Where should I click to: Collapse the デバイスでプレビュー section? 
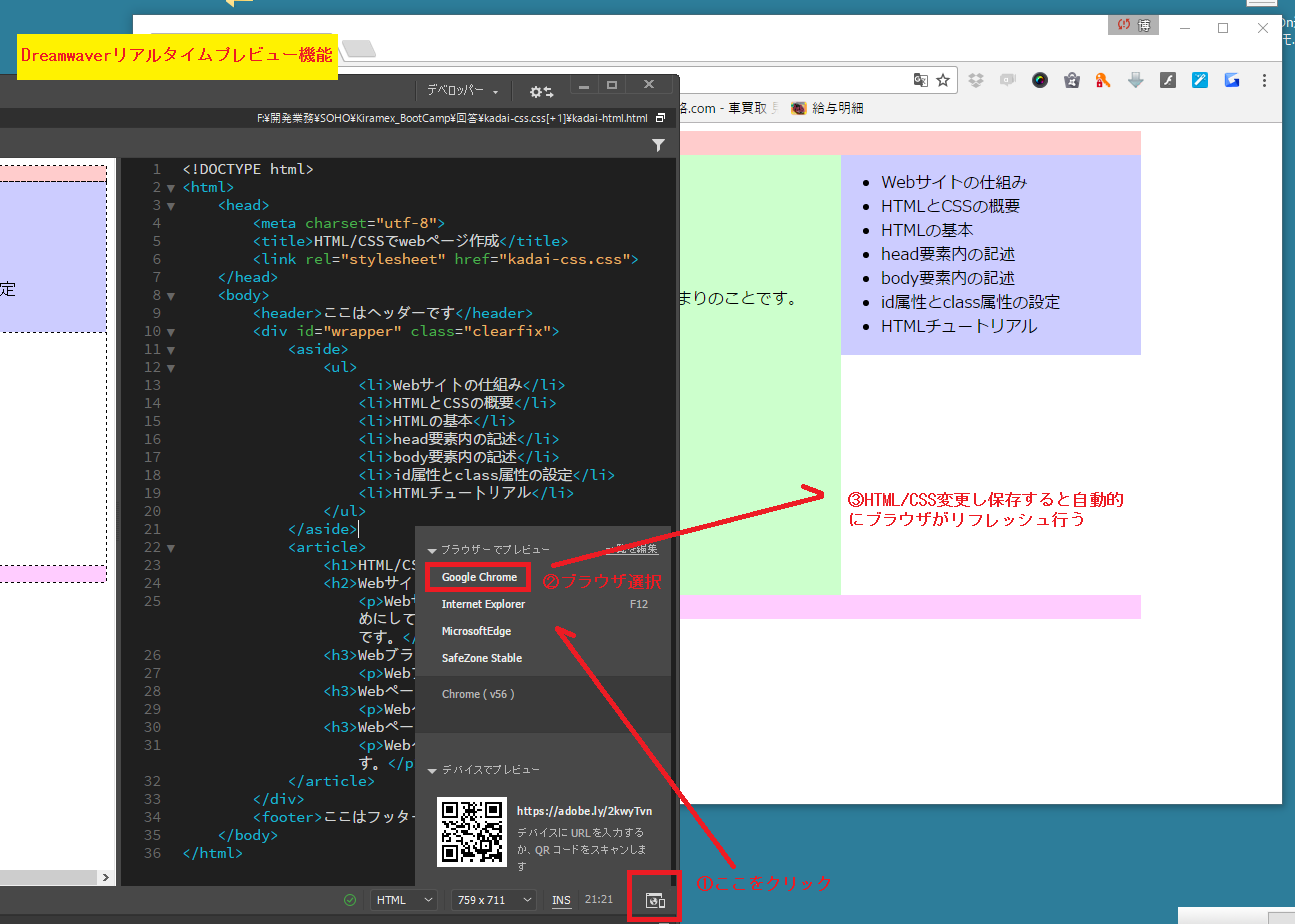[432, 771]
